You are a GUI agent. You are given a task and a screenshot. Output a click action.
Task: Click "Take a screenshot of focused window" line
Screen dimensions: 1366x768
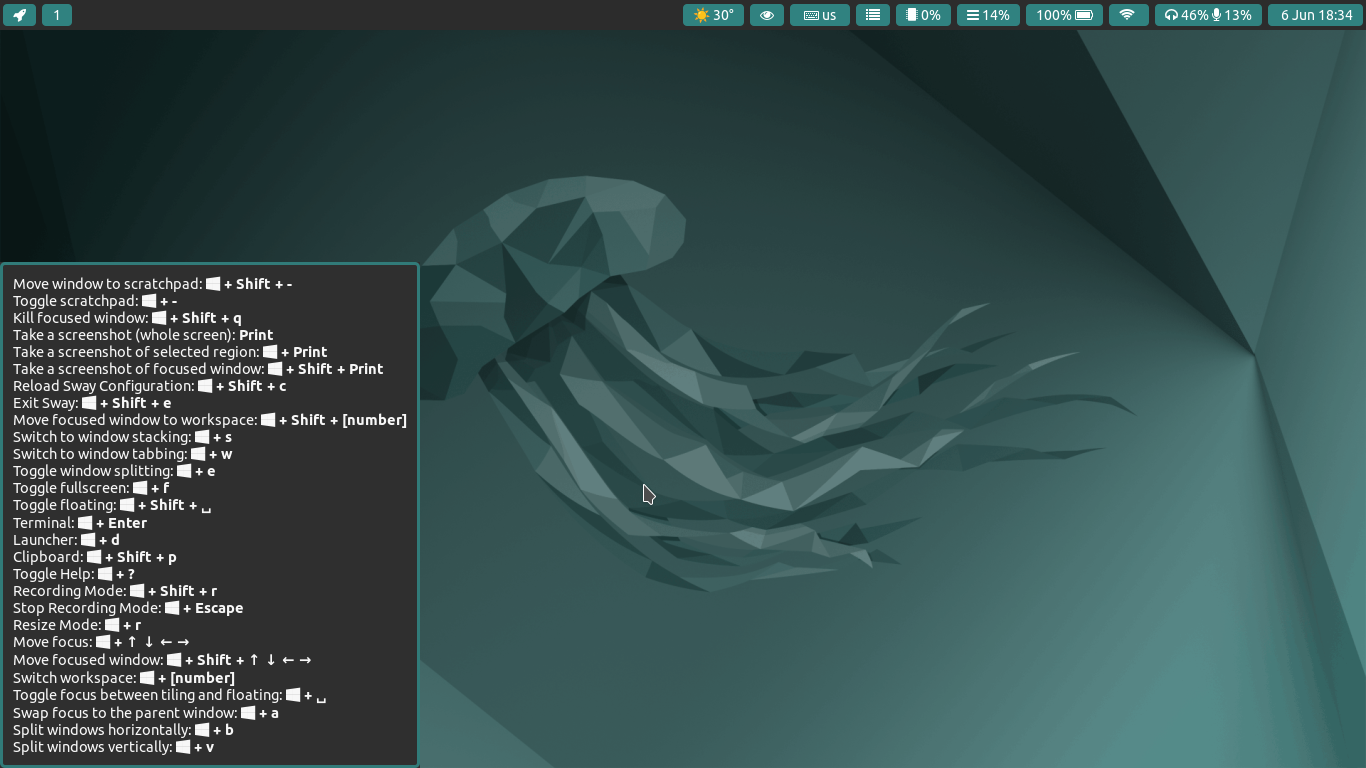198,369
